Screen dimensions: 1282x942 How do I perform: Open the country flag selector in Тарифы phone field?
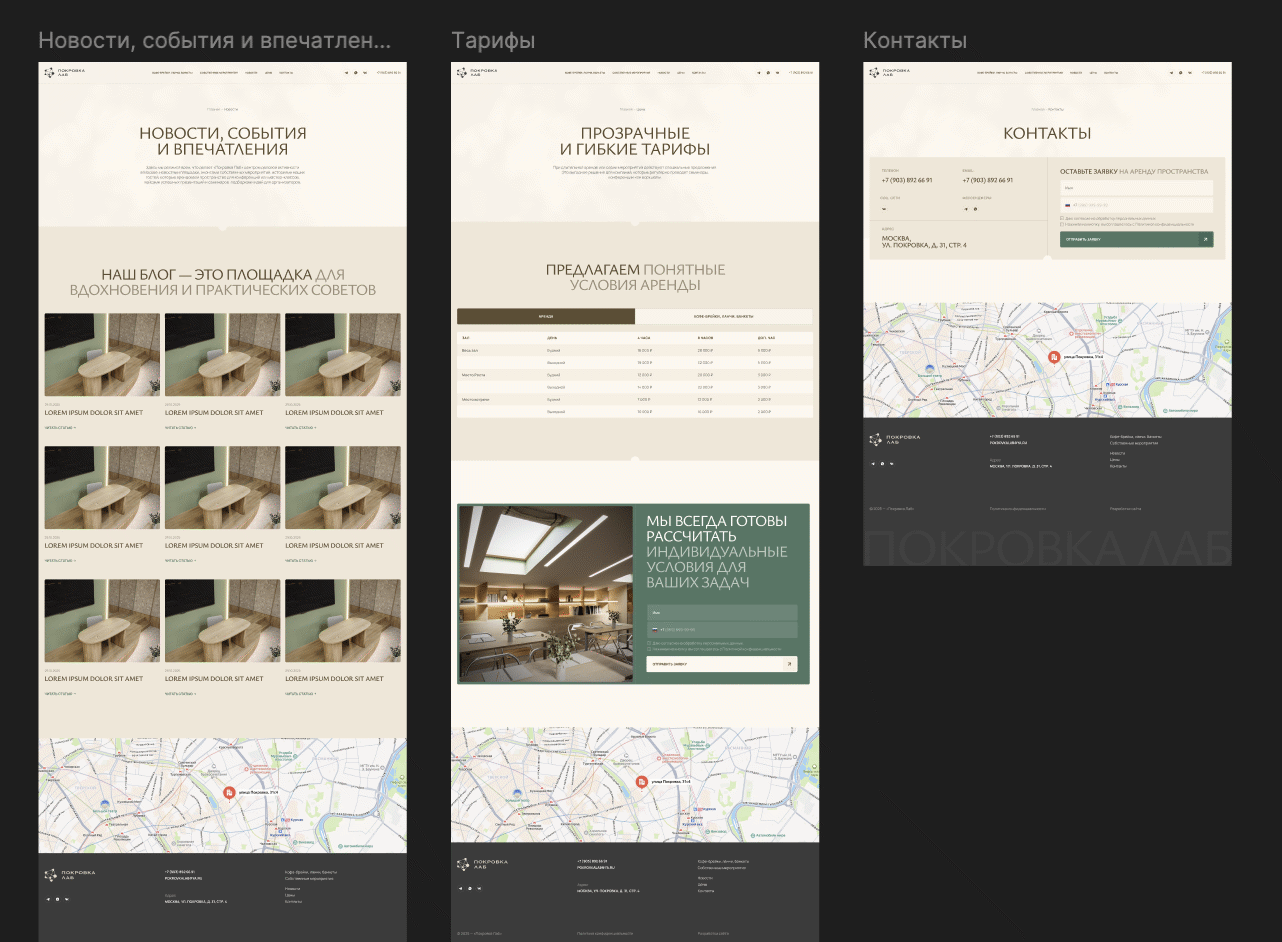(654, 629)
